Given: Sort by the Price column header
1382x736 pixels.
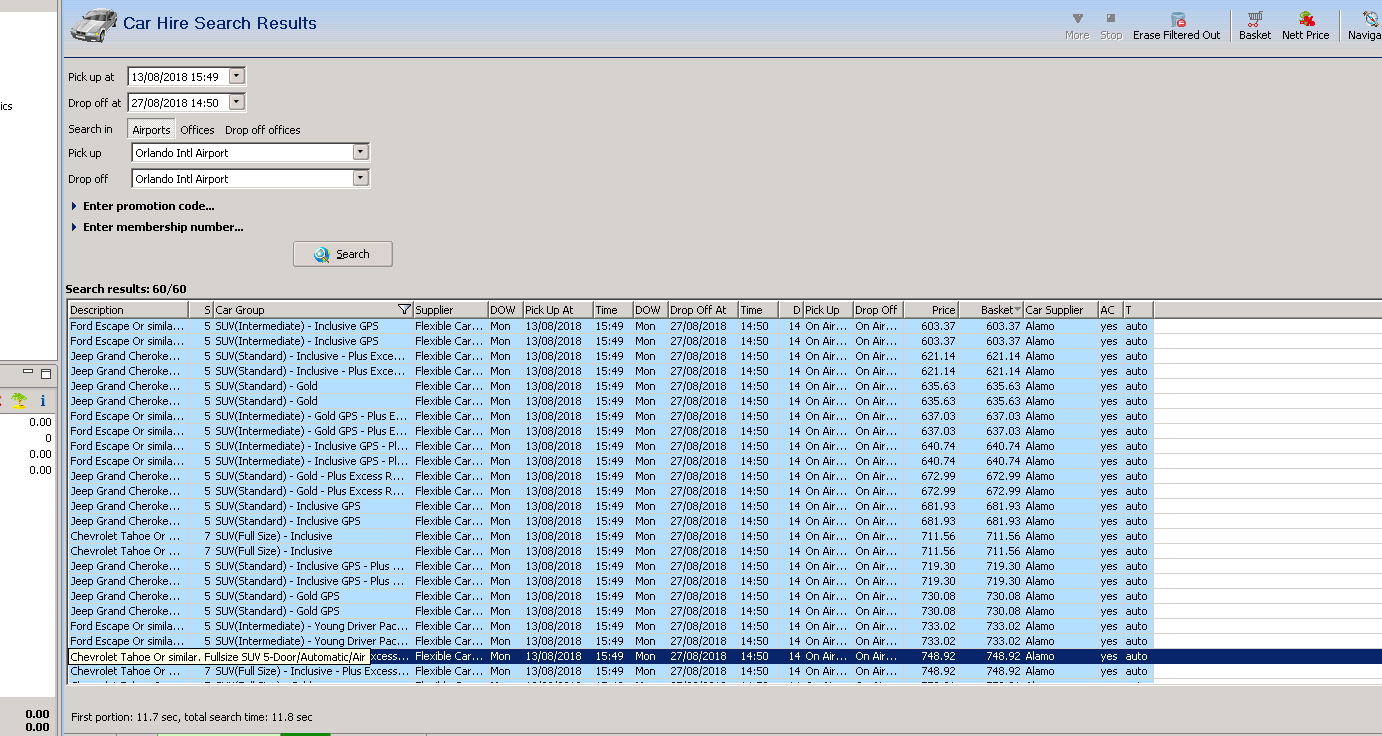Looking at the screenshot, I should (931, 310).
